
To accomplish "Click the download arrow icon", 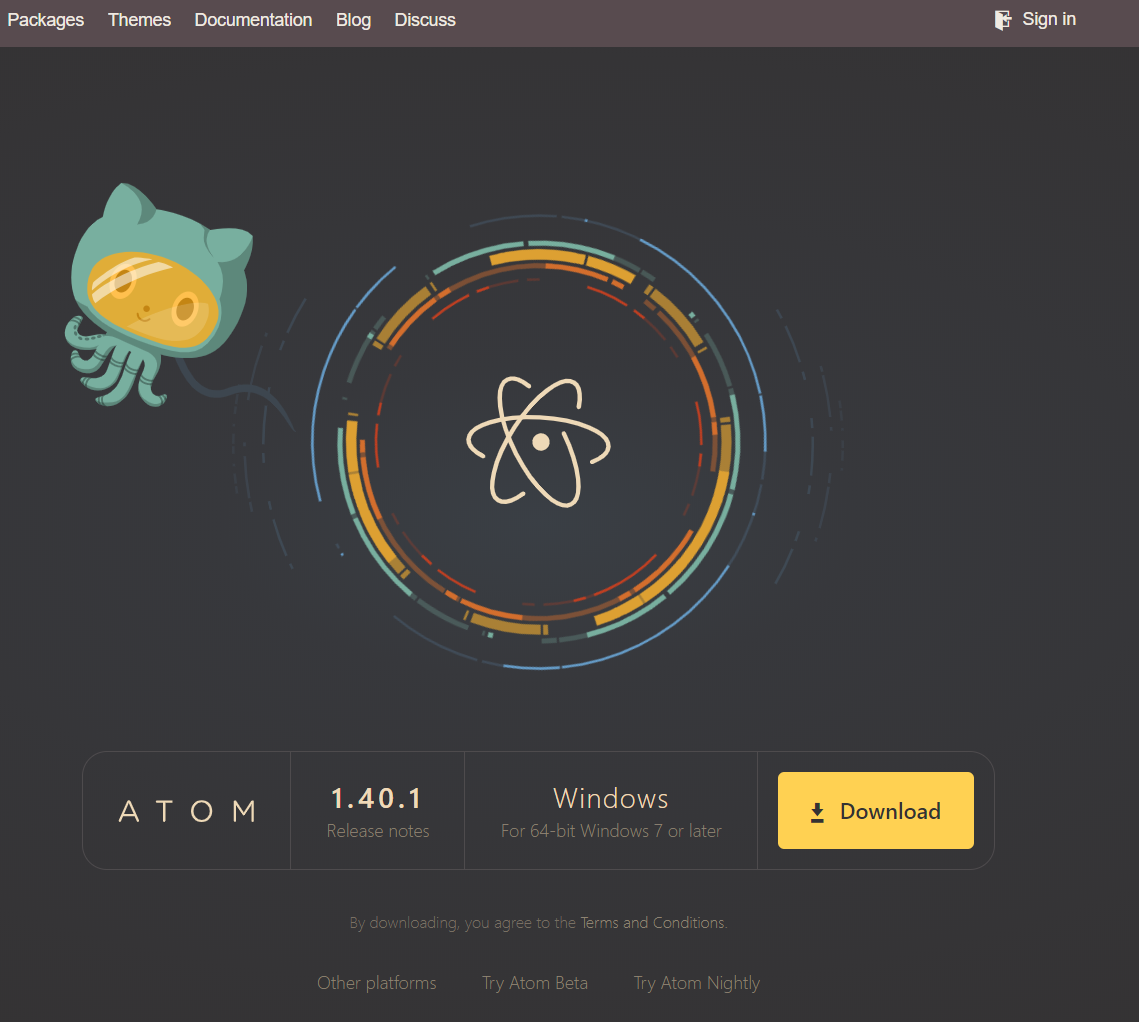I will coord(817,812).
